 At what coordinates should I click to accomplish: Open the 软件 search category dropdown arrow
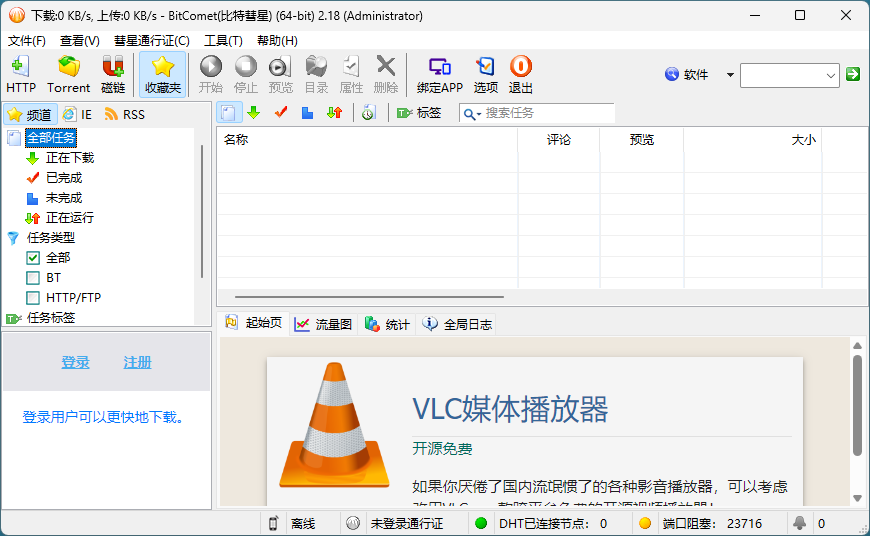pos(730,75)
